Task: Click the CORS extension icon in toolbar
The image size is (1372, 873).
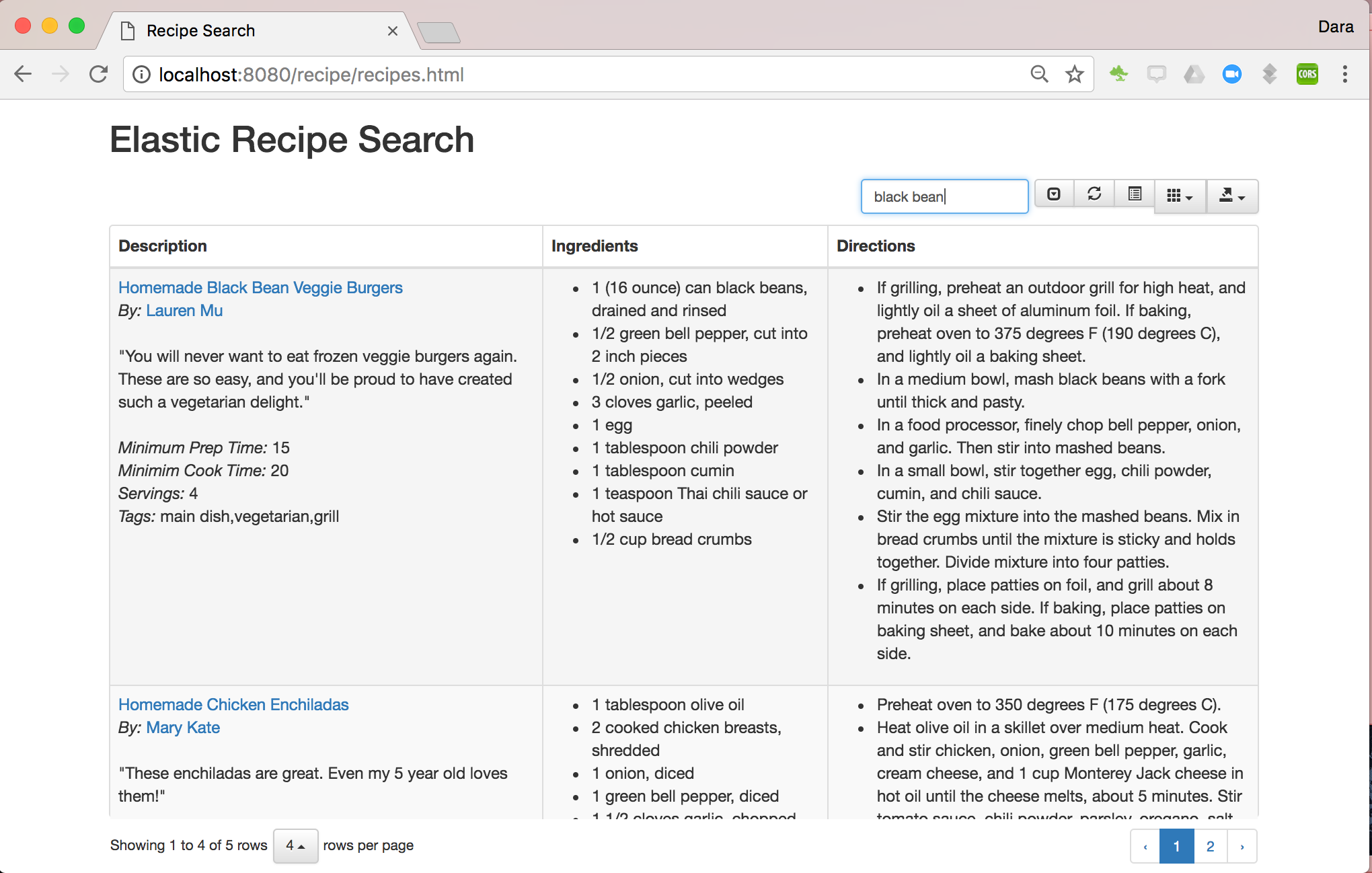Action: pos(1307,74)
